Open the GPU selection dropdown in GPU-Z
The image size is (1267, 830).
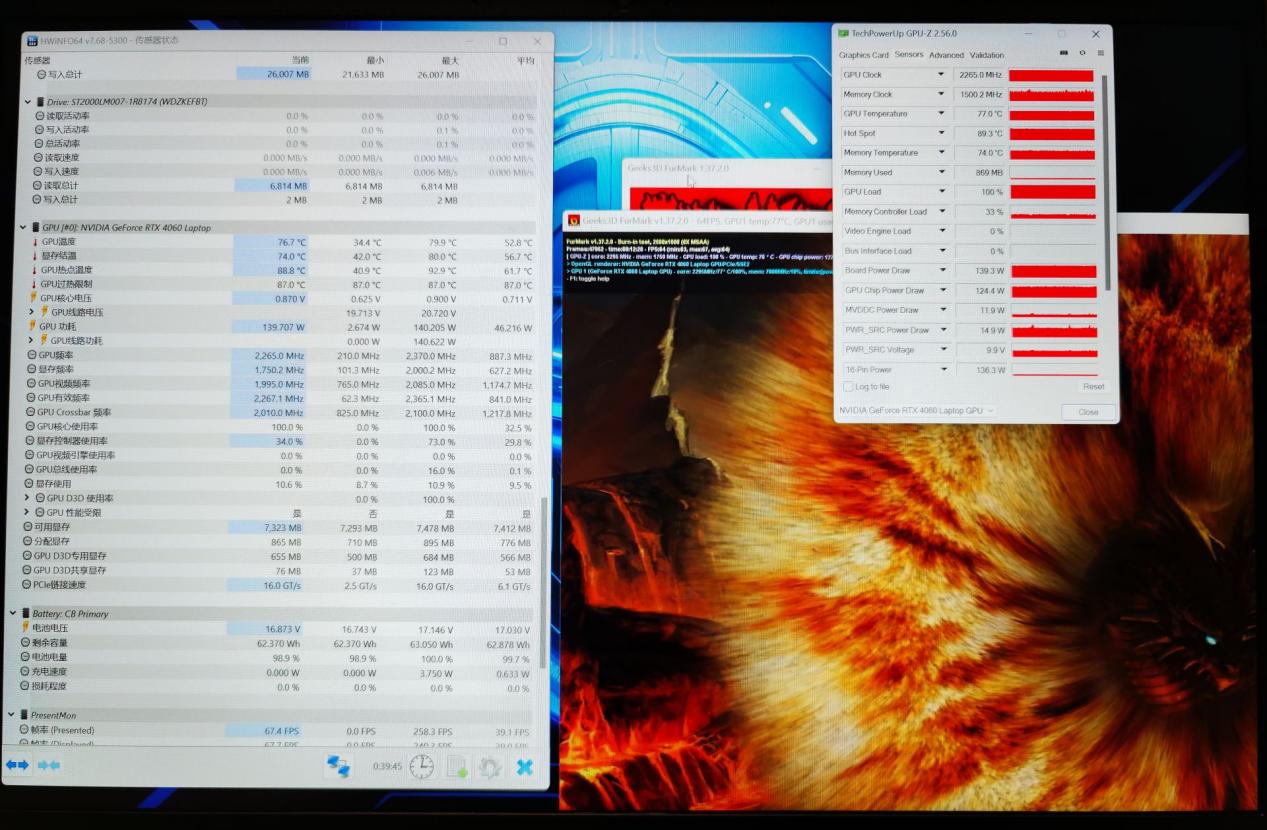click(x=916, y=411)
